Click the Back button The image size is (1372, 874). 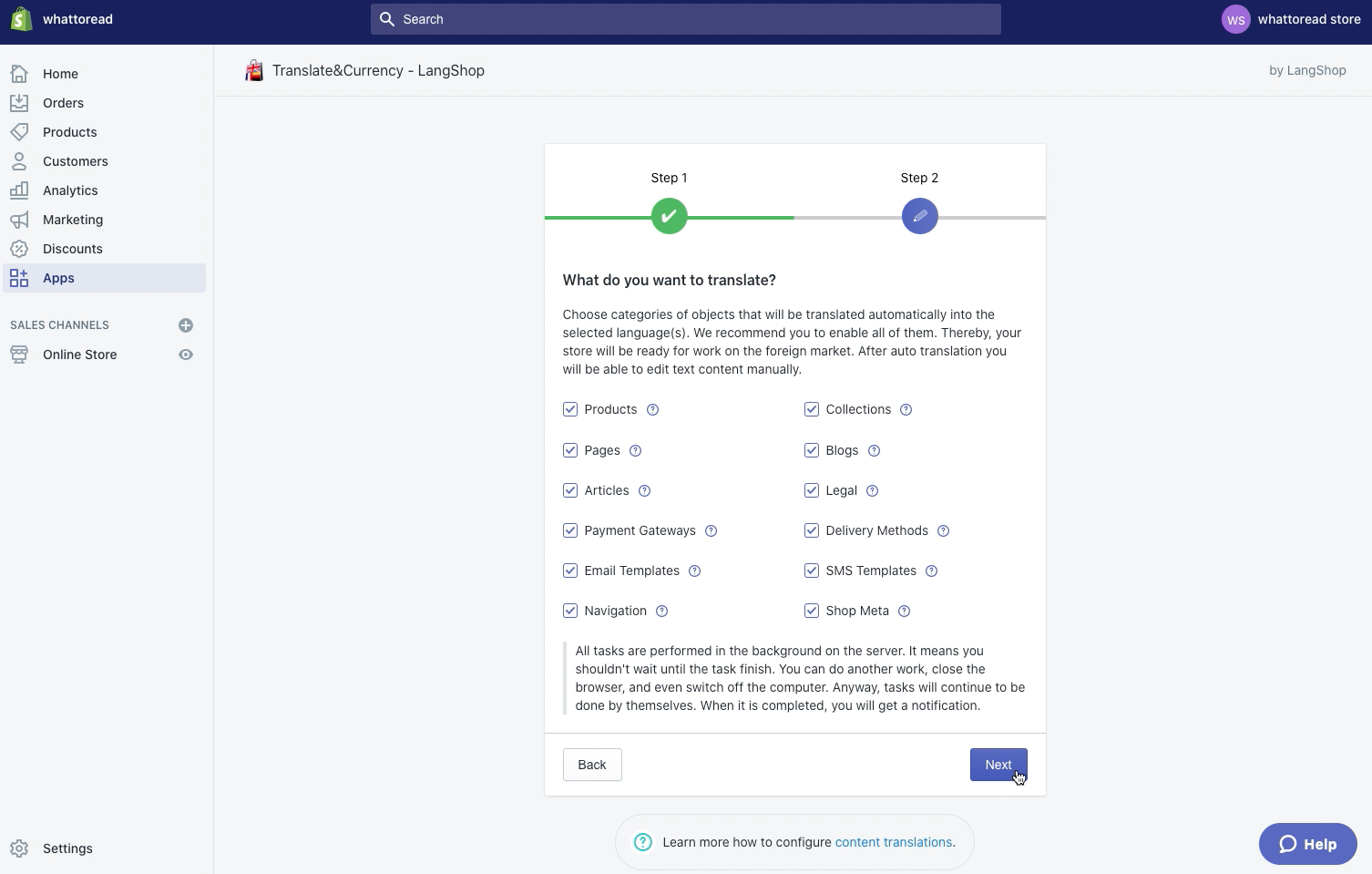click(x=592, y=765)
